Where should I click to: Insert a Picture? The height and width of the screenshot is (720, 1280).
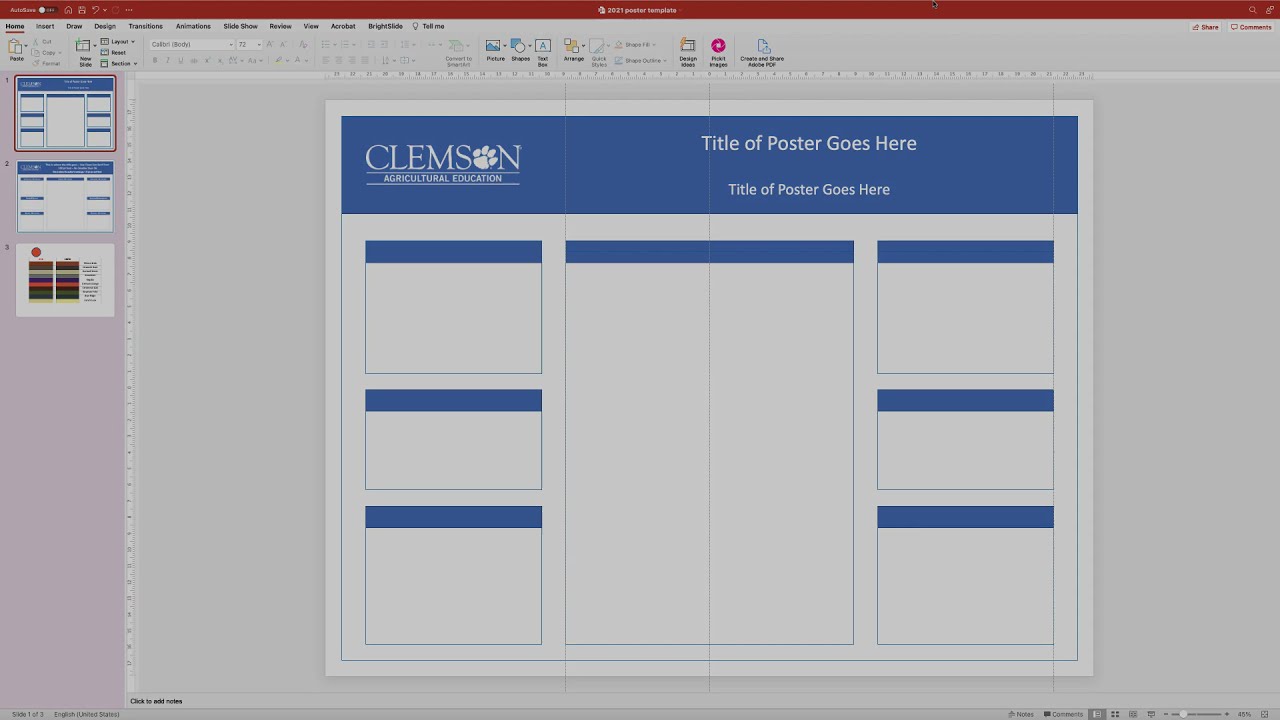click(495, 51)
